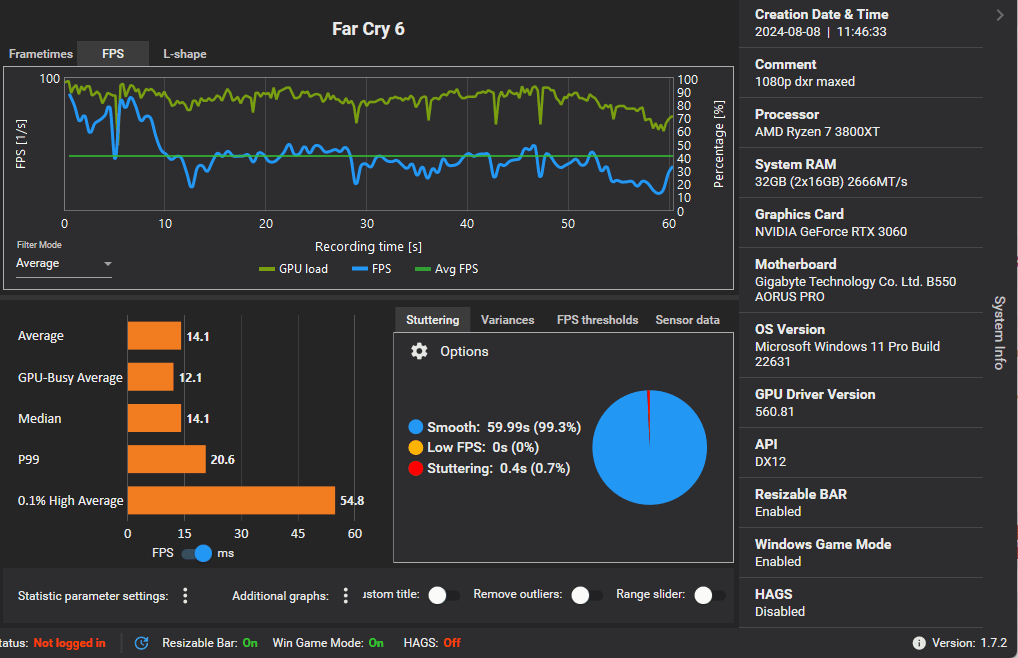Click the 'Not logged in' status text

click(x=69, y=643)
